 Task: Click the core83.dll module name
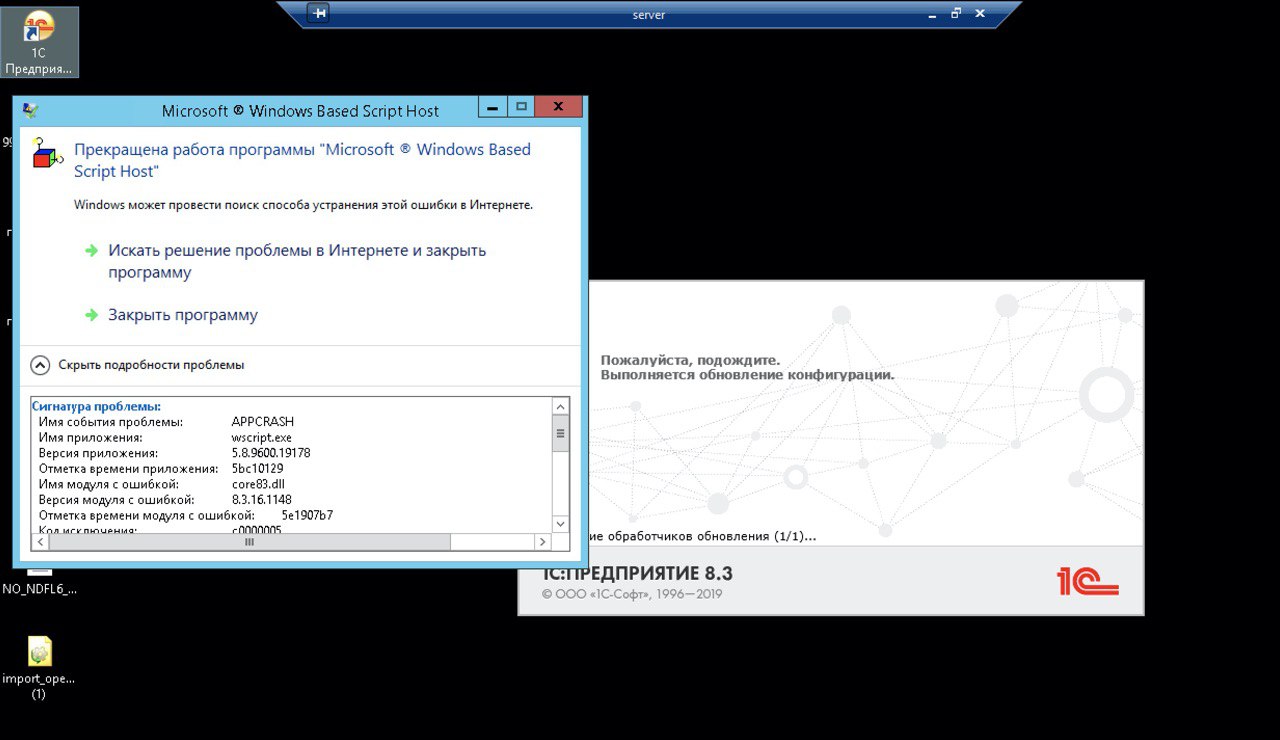tap(258, 484)
